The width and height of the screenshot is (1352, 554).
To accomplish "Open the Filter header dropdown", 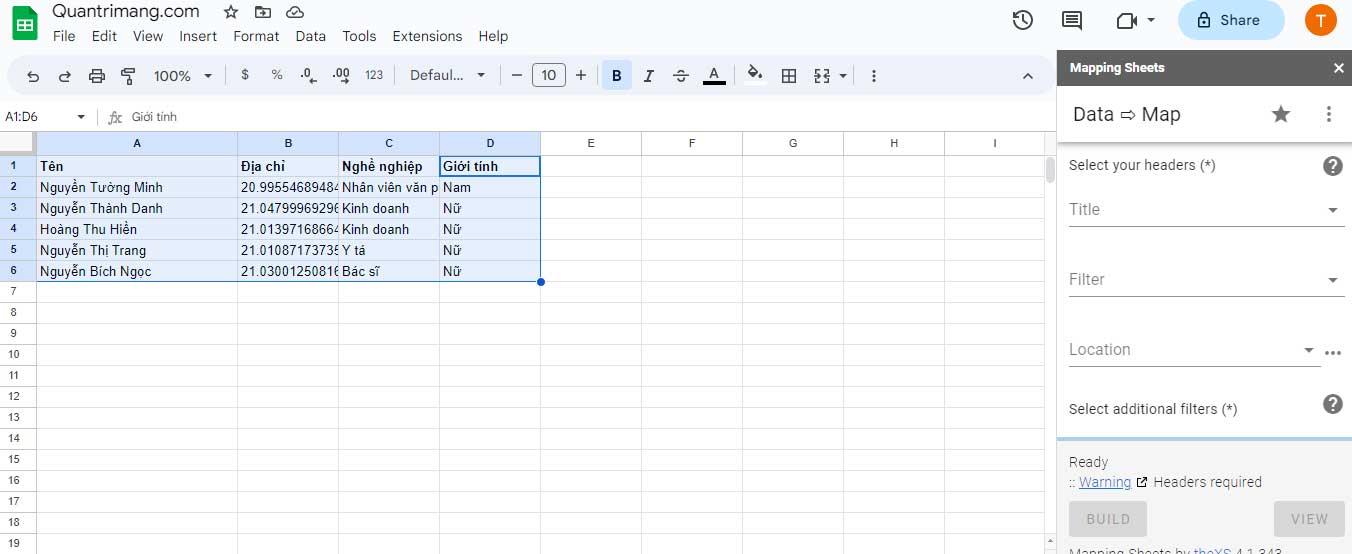I will tap(1205, 280).
